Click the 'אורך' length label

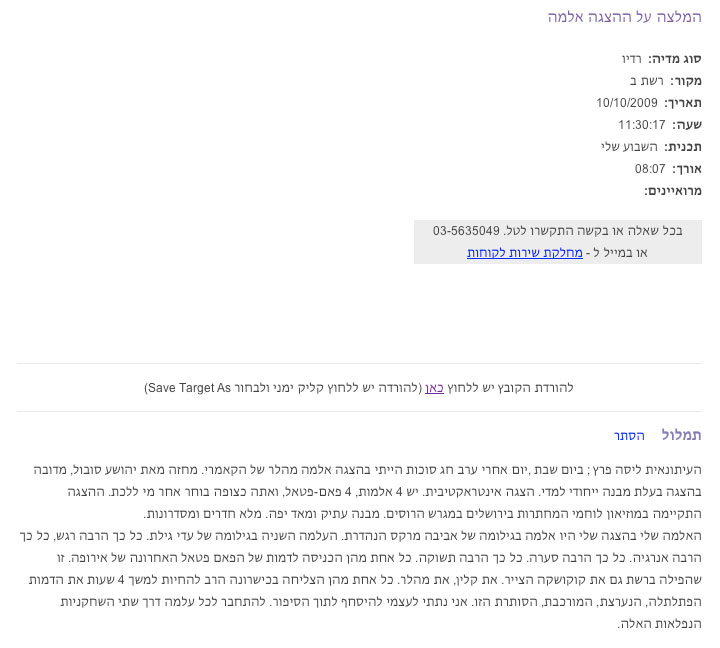point(687,169)
